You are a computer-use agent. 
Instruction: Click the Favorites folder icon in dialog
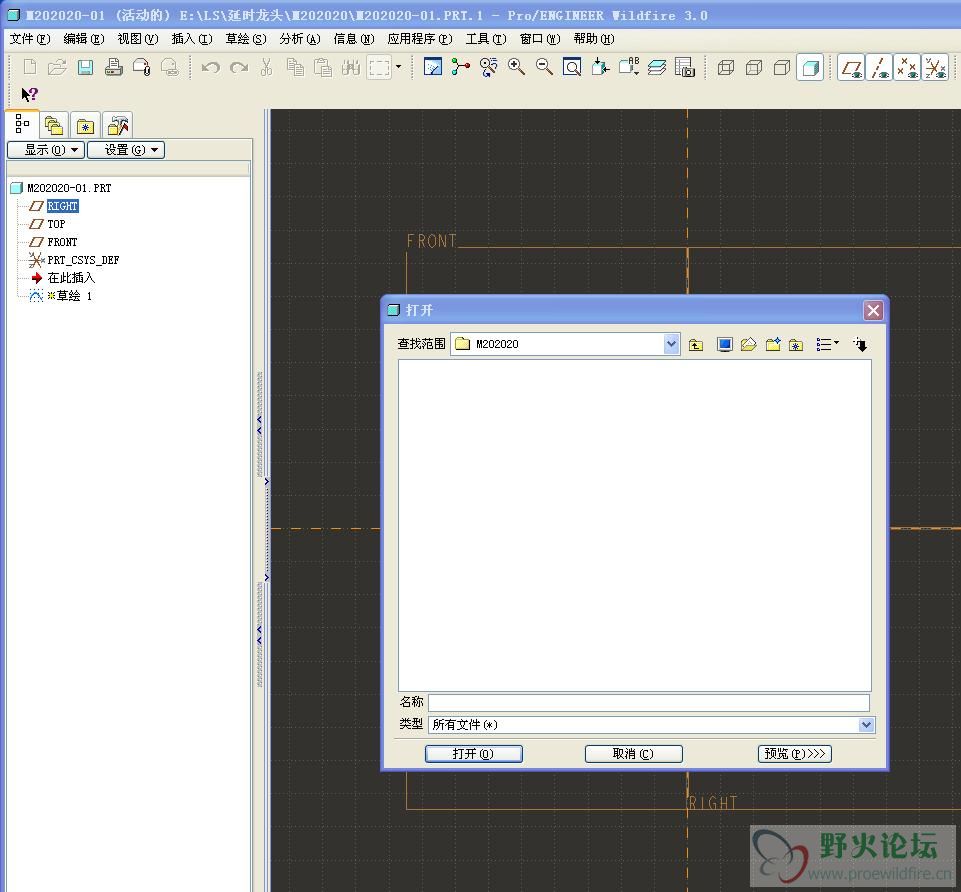[x=796, y=345]
